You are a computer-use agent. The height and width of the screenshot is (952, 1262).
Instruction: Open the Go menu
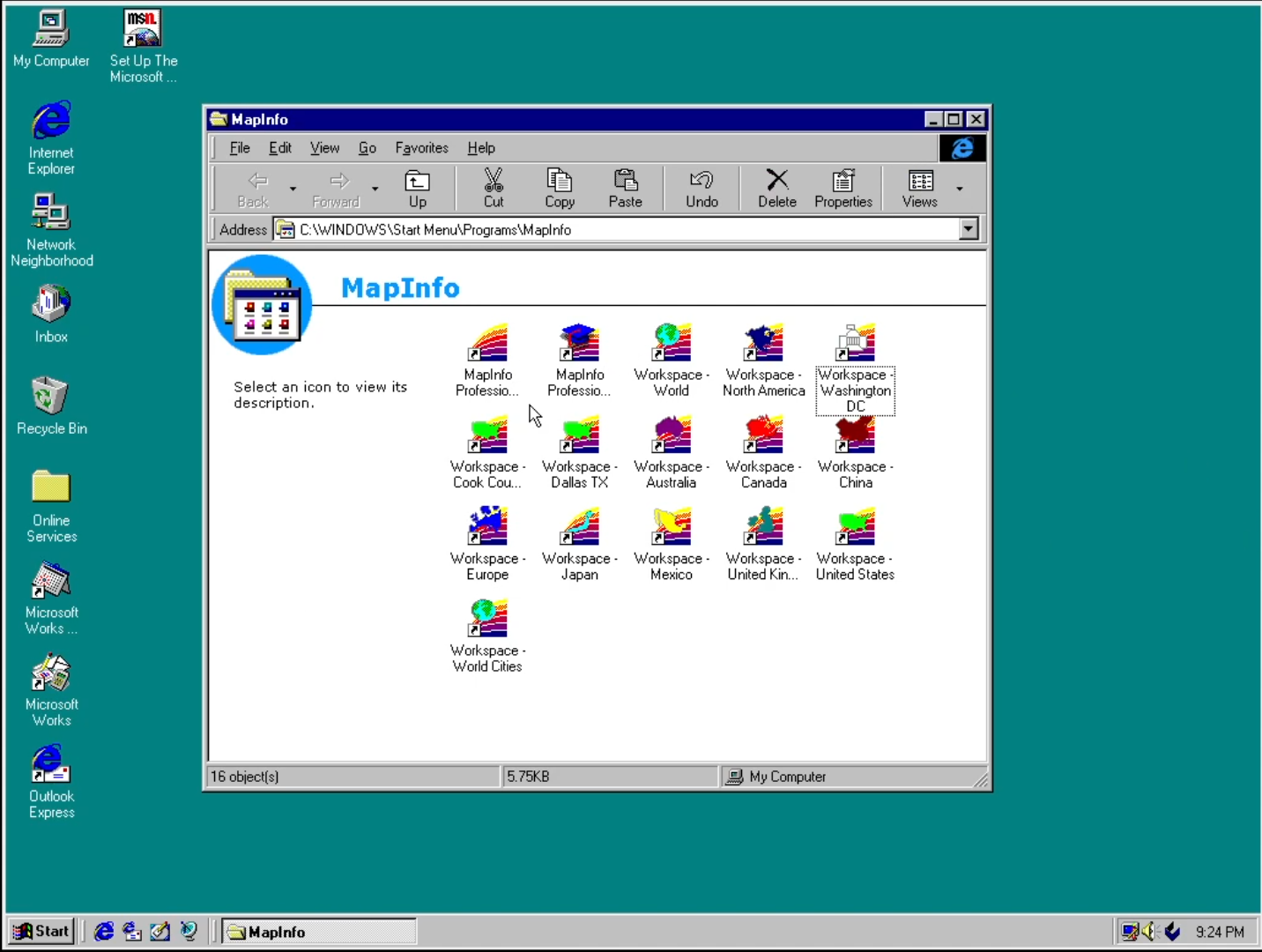click(367, 148)
